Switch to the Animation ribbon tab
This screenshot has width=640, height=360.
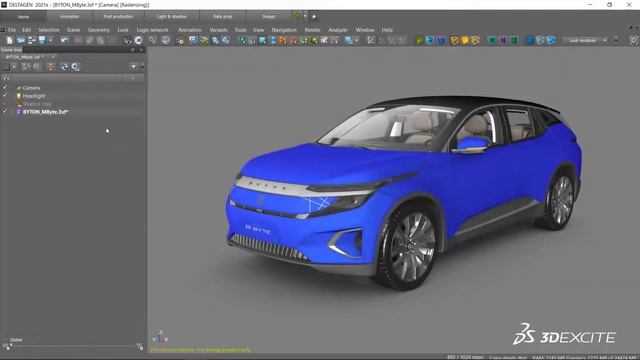(69, 17)
